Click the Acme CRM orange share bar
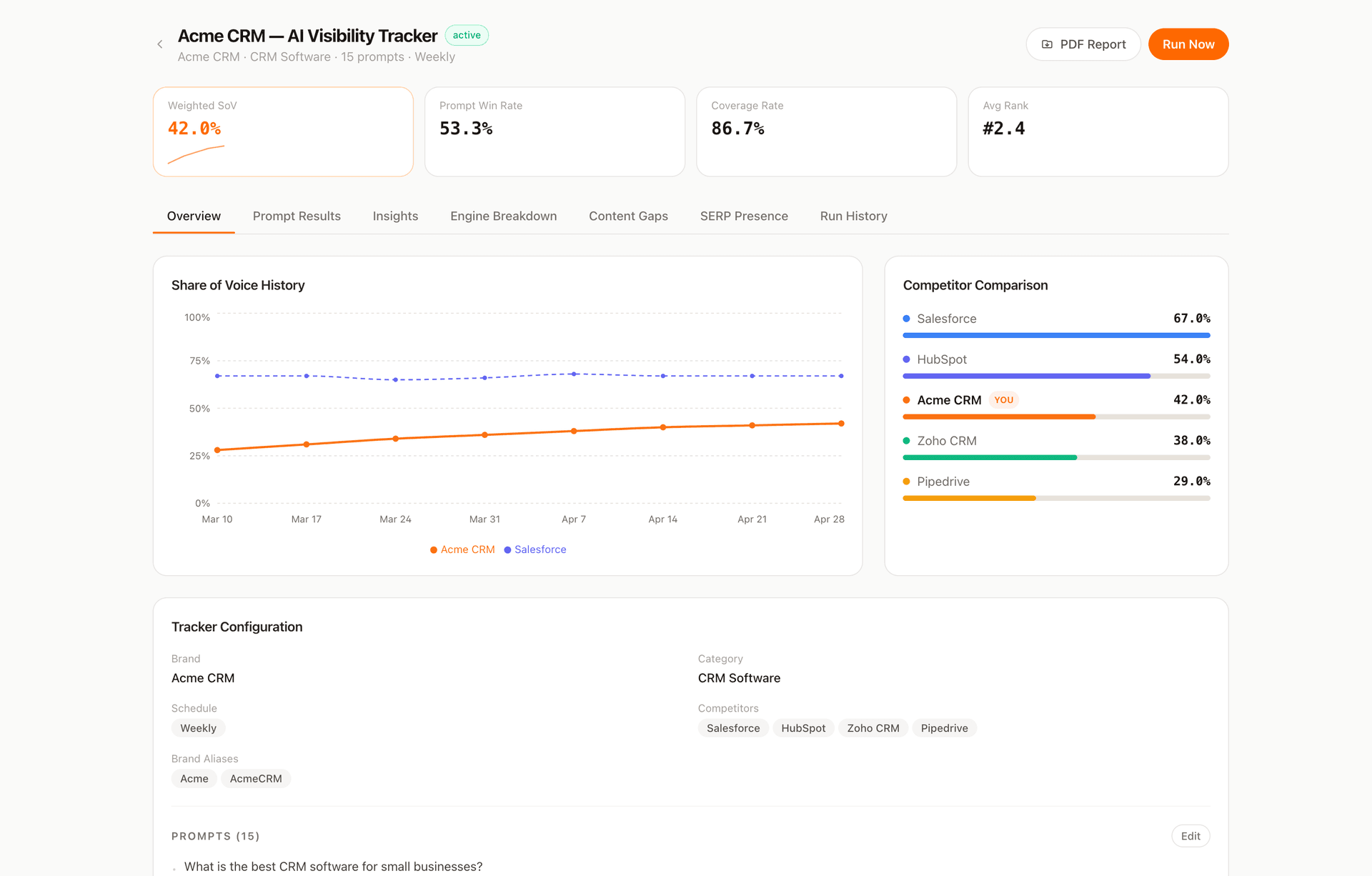This screenshot has height=876, width=1372. pyautogui.click(x=1056, y=417)
